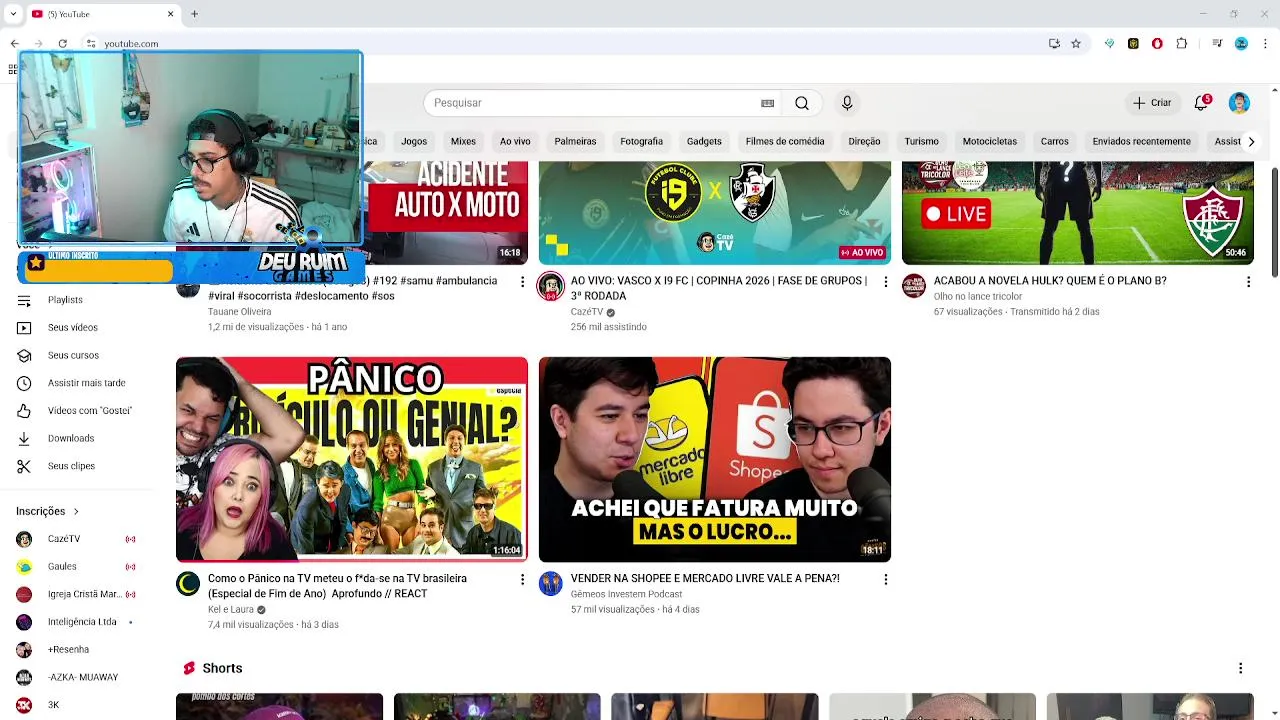
Task: Open browser extensions puzzle icon
Action: coord(1182,44)
